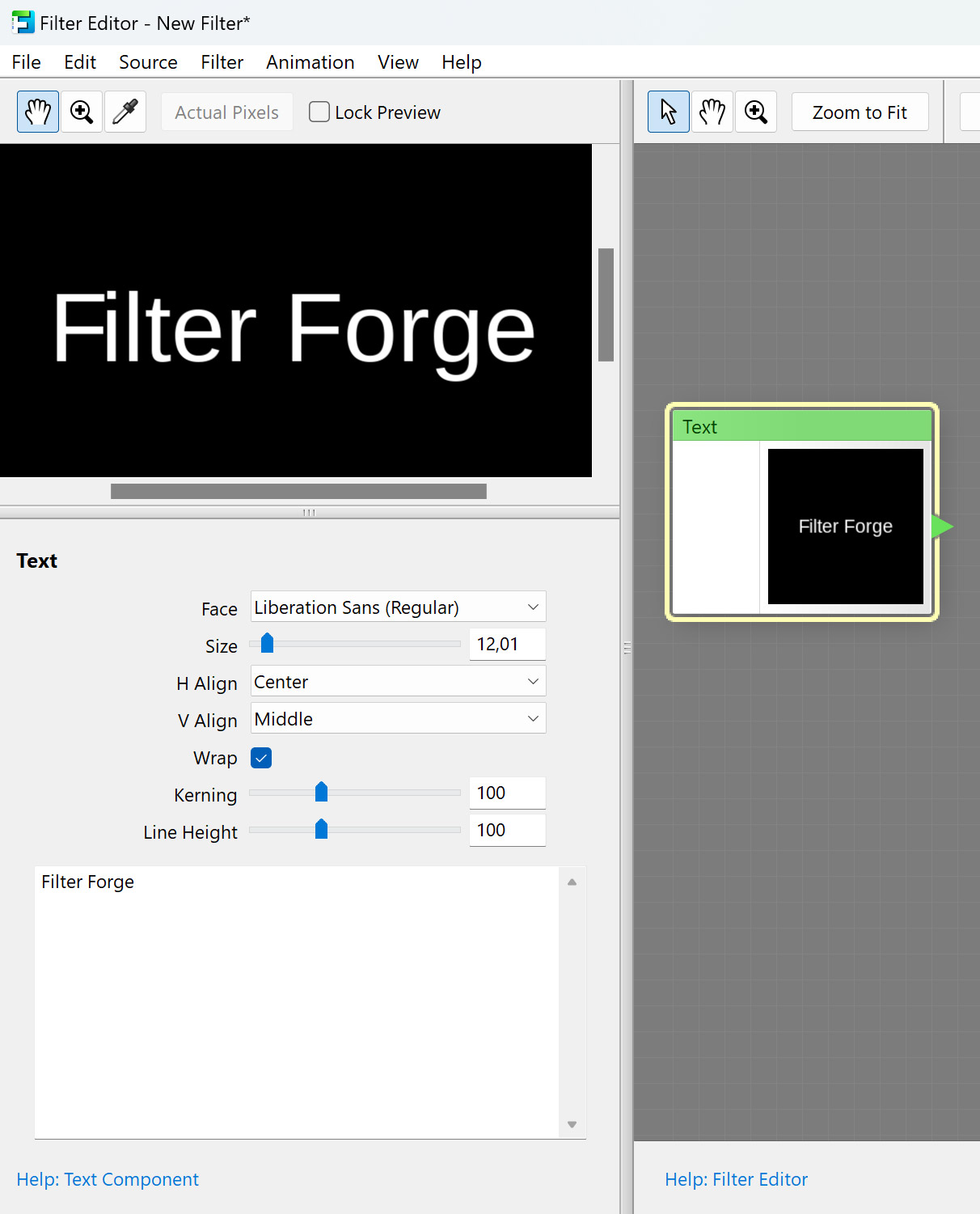Click the vertical panel splitter grip
Image resolution: width=980 pixels, height=1214 pixels.
pos(627,647)
